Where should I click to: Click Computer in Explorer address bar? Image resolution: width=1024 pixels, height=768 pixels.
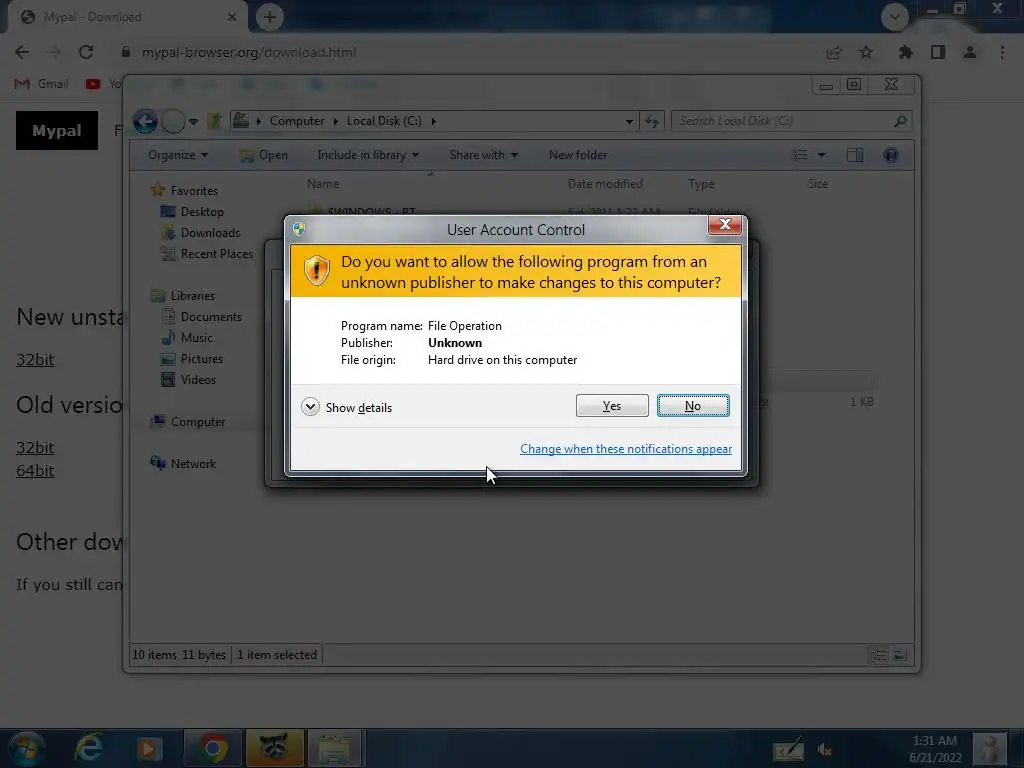pyautogui.click(x=297, y=121)
